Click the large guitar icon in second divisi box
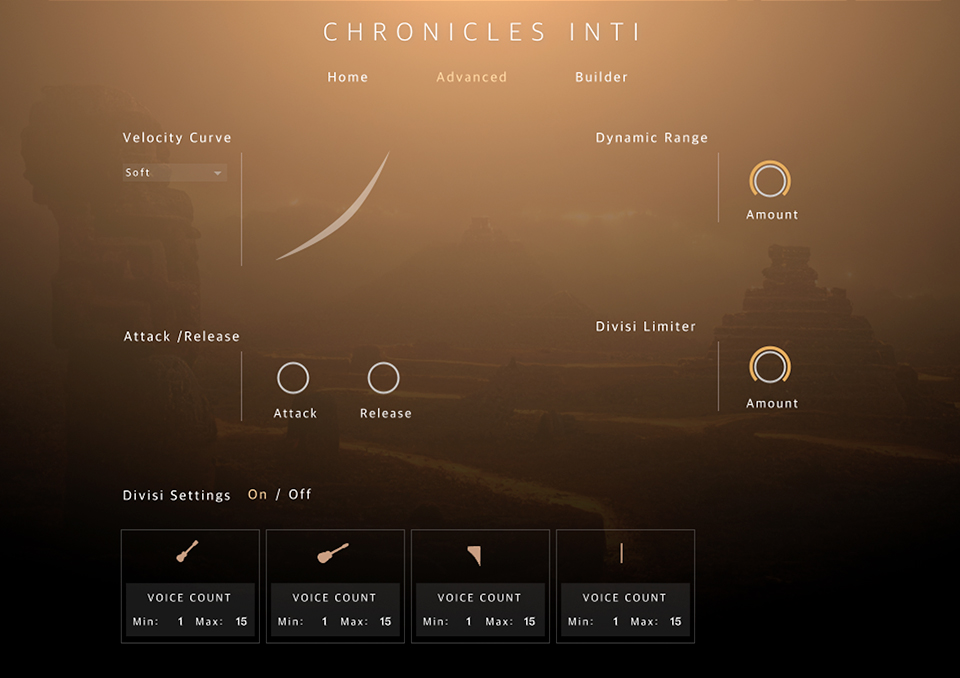This screenshot has width=960, height=678. pyautogui.click(x=333, y=553)
